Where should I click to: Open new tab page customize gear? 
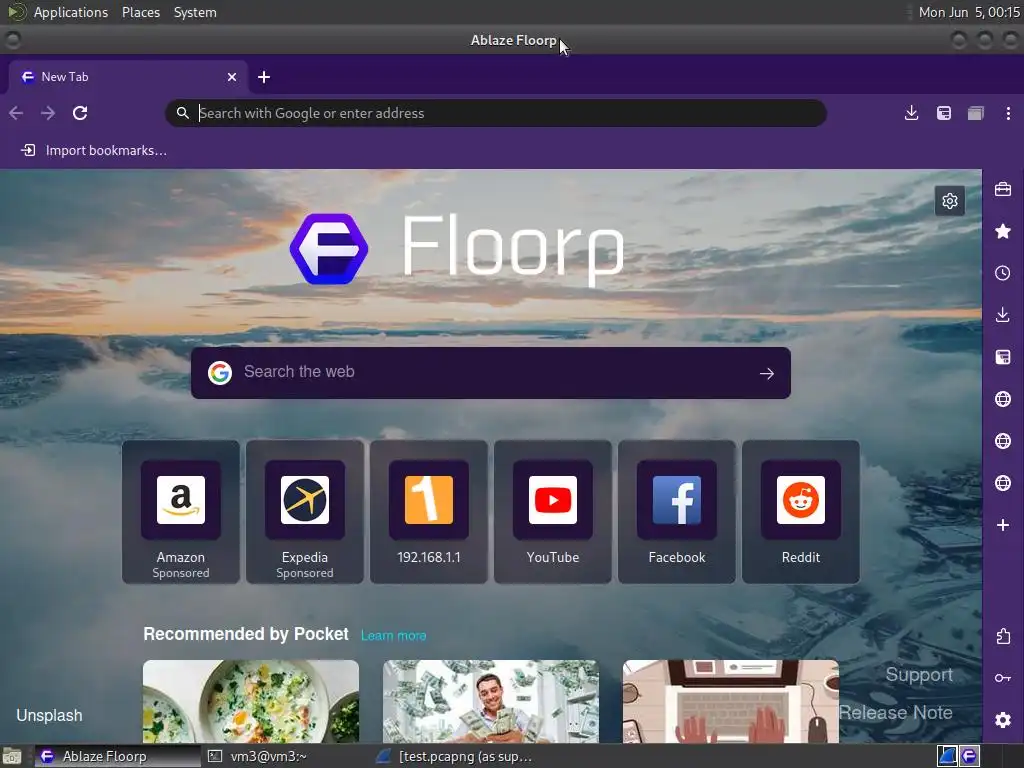pos(950,200)
